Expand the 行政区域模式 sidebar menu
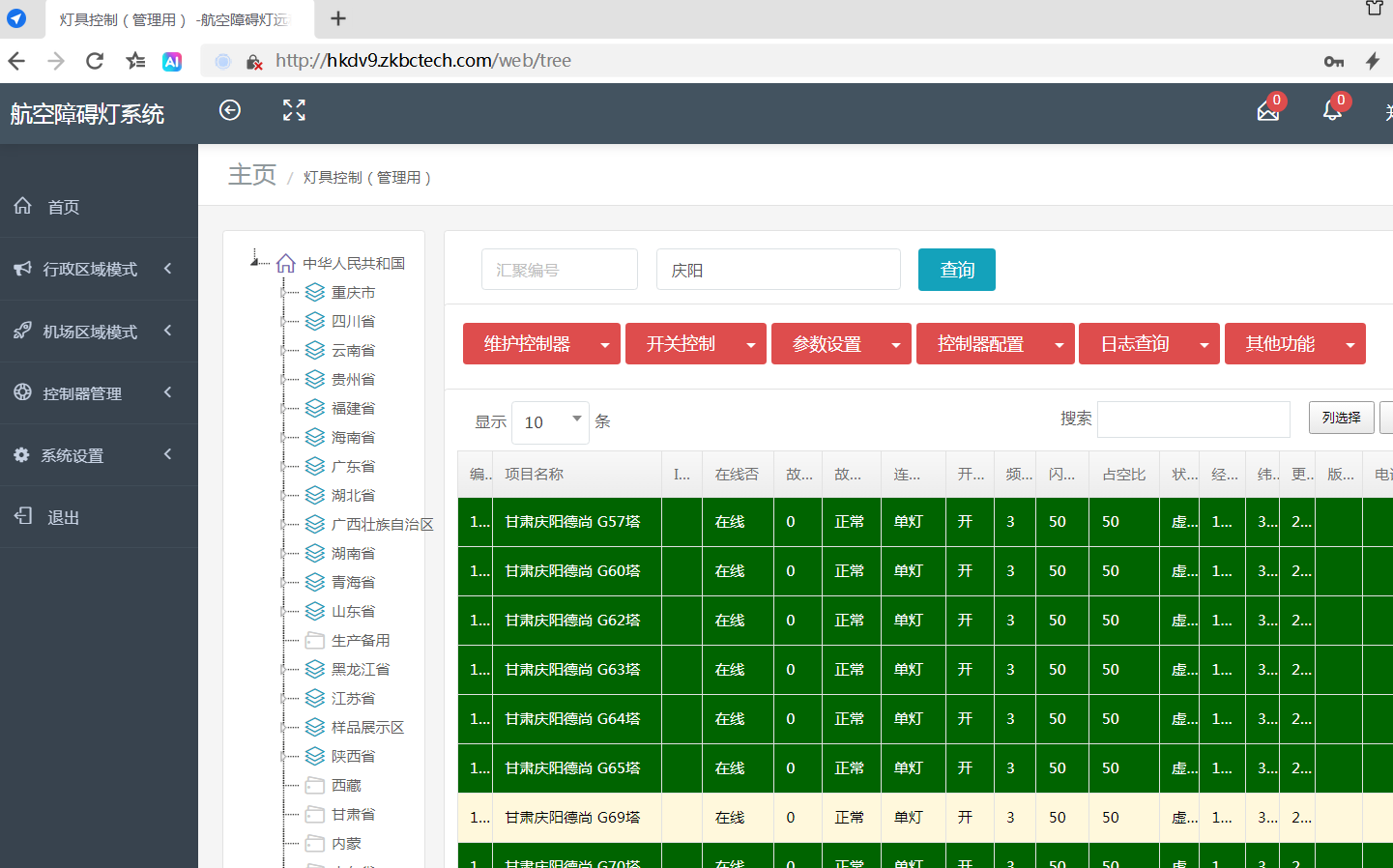1393x868 pixels. coord(97,269)
